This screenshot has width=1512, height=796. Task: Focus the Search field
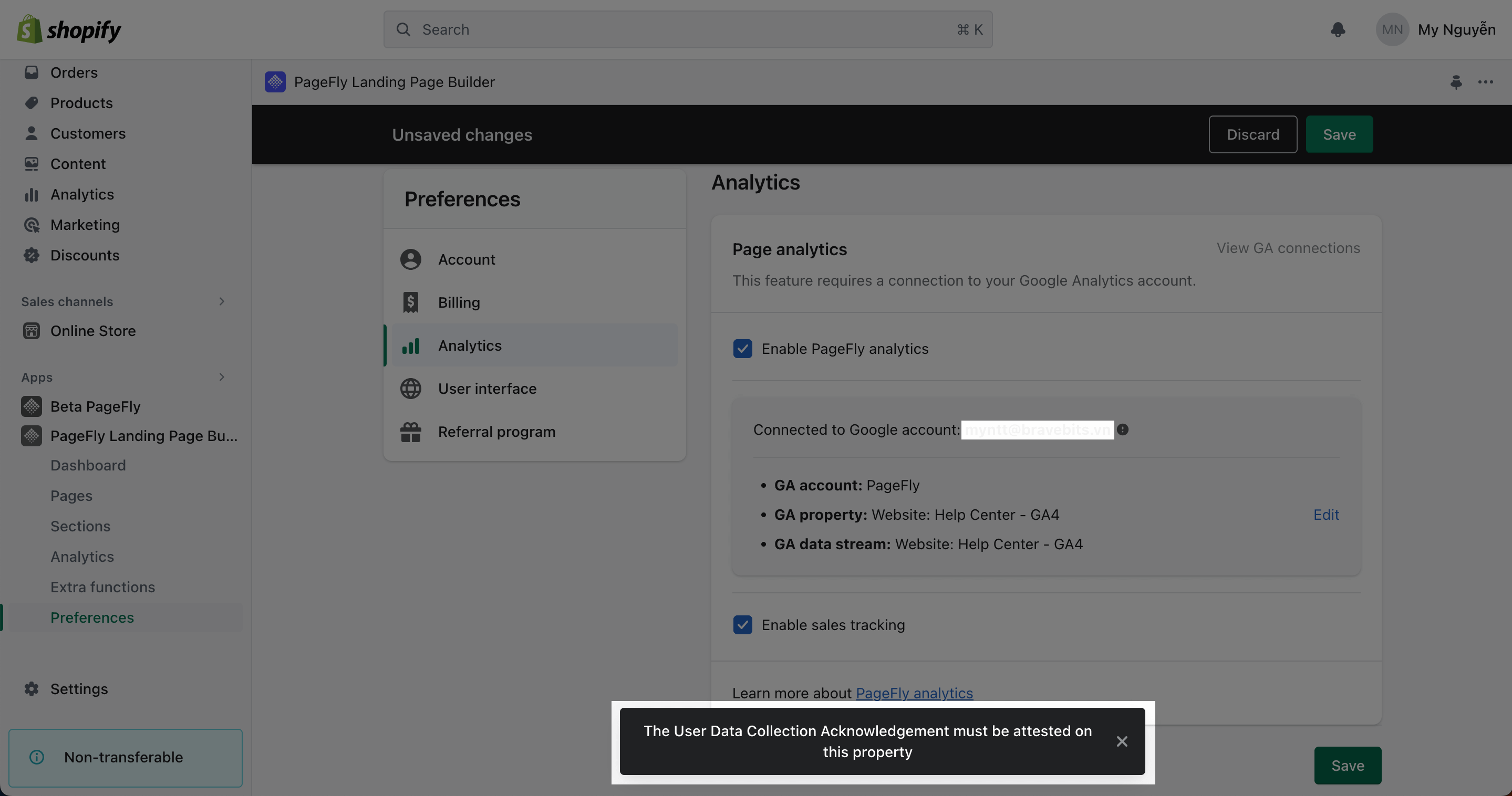(688, 29)
